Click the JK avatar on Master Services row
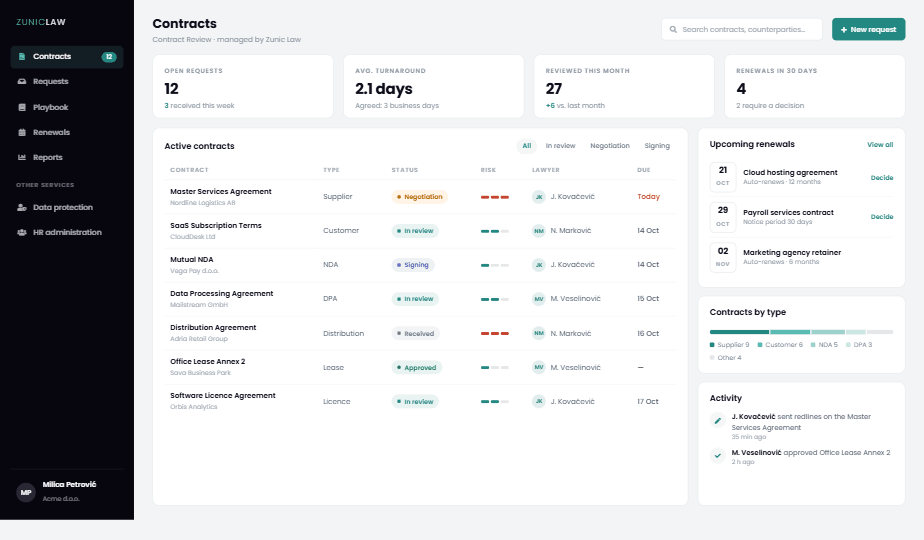This screenshot has width=924, height=540. (539, 197)
